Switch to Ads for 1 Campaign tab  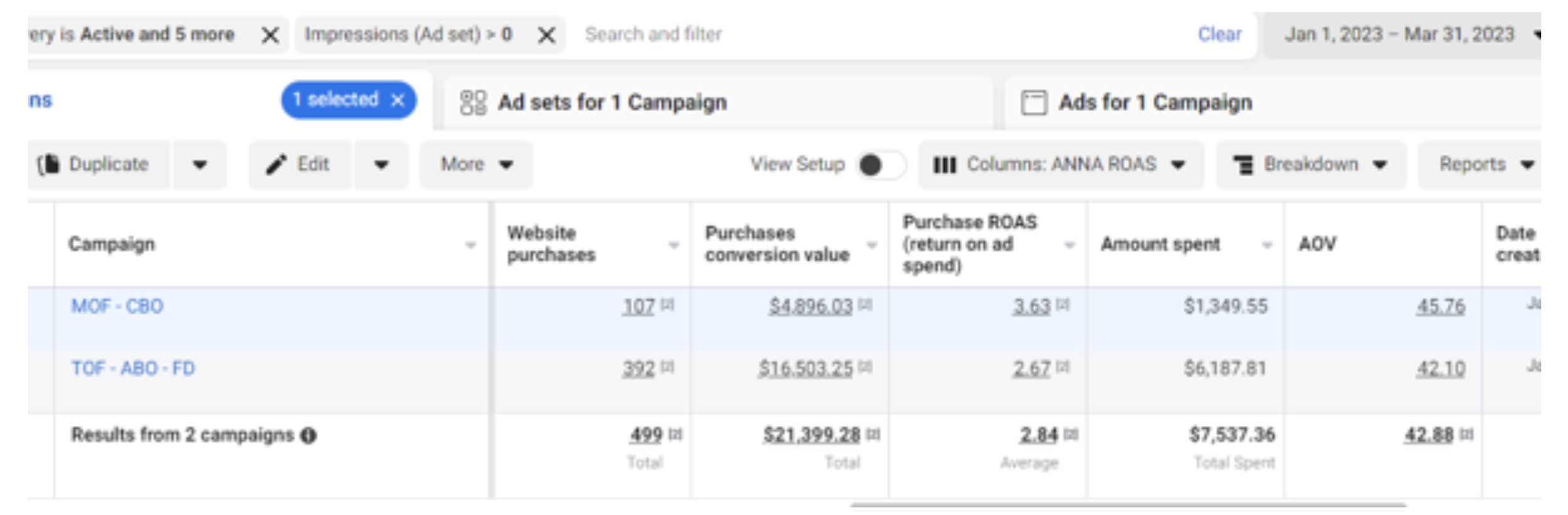tap(1273, 103)
